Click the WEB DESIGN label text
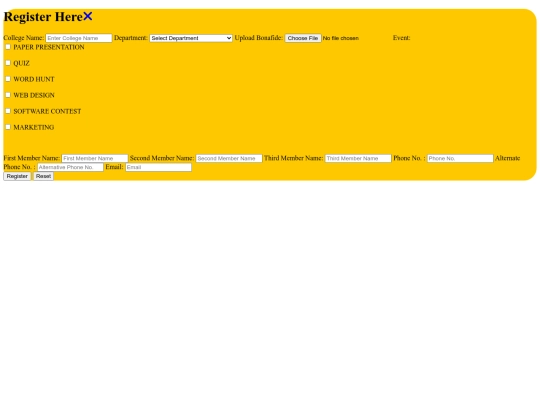 coord(34,95)
